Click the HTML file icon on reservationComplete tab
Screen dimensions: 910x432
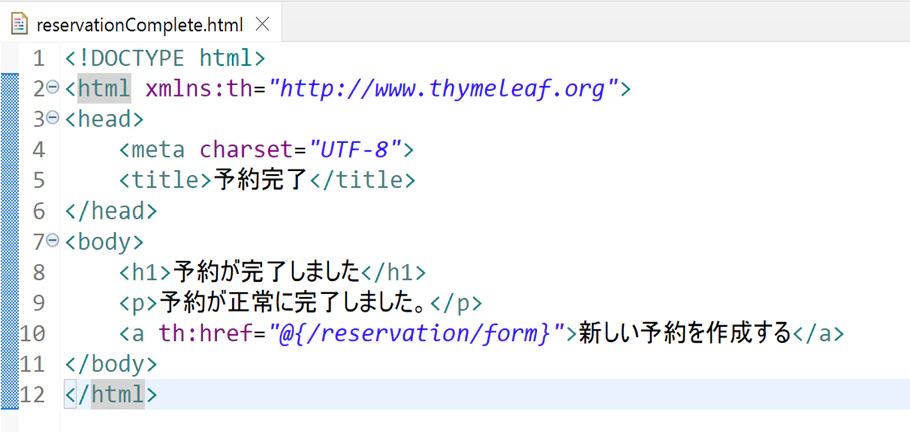pos(19,24)
